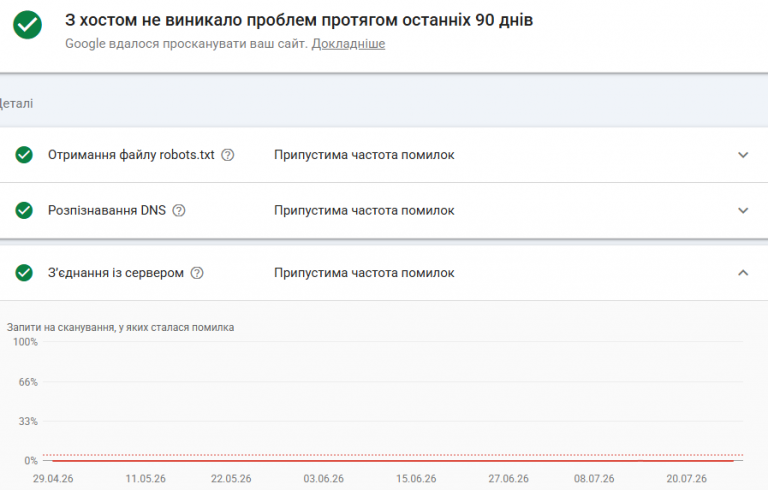Open help icon next to З'єднання із сервером
Viewport: 768px width, 490px height.
(197, 273)
